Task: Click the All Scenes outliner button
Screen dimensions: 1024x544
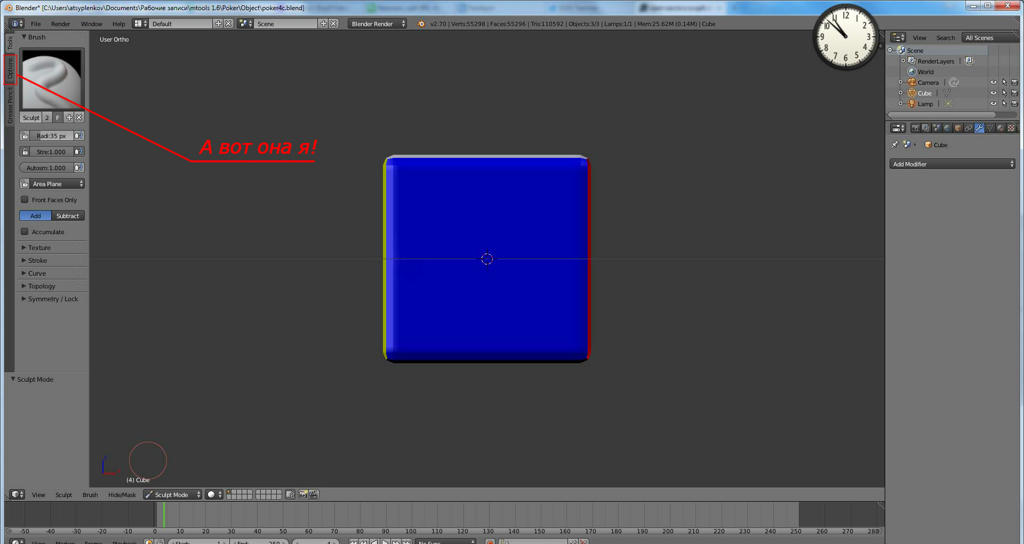Action: click(978, 38)
